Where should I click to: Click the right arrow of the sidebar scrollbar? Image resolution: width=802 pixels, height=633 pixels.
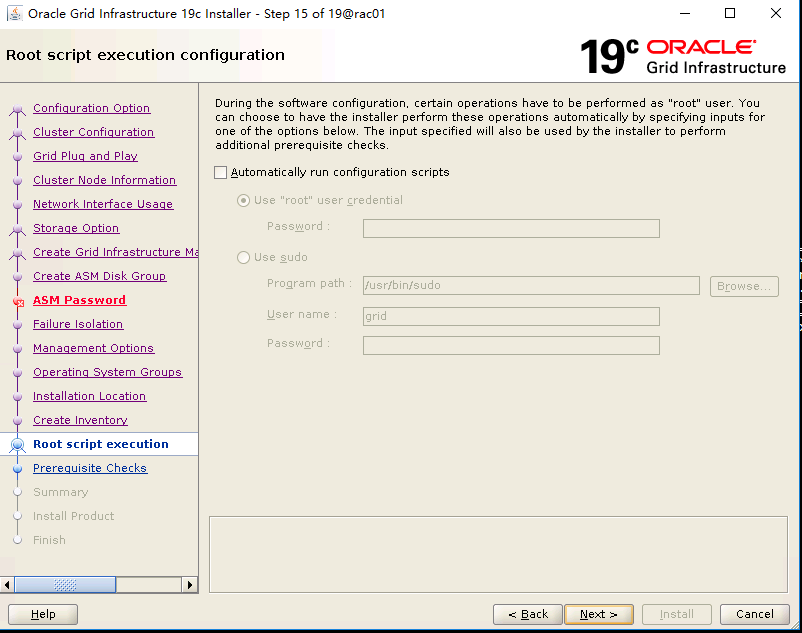pyautogui.click(x=190, y=584)
